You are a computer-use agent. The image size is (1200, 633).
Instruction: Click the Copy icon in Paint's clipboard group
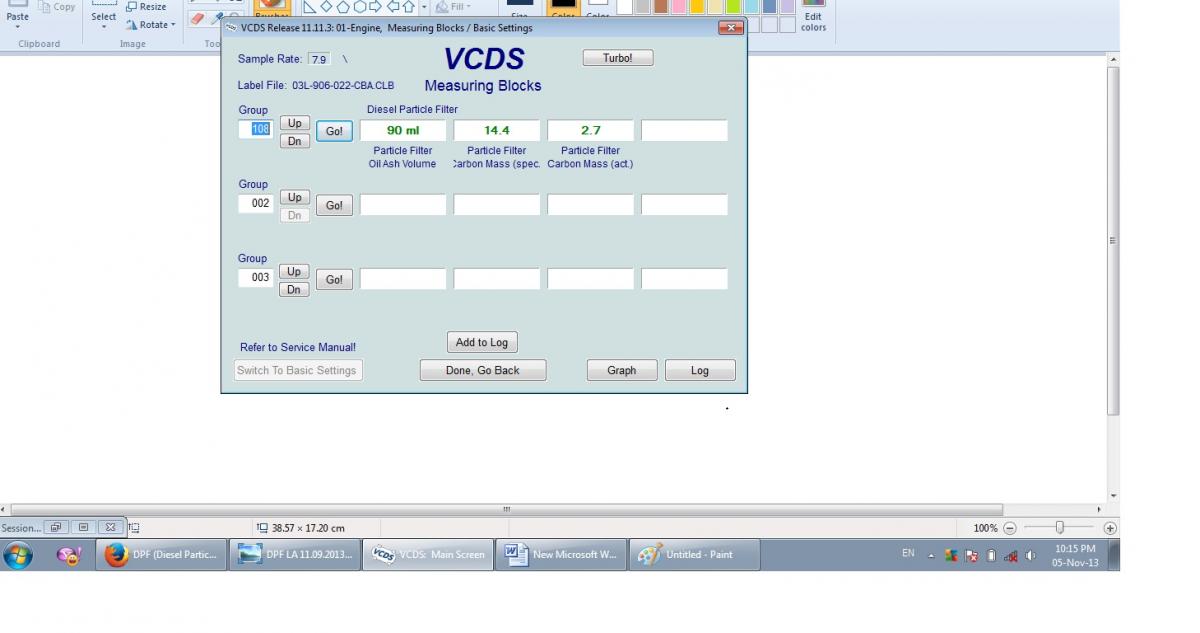pyautogui.click(x=45, y=6)
